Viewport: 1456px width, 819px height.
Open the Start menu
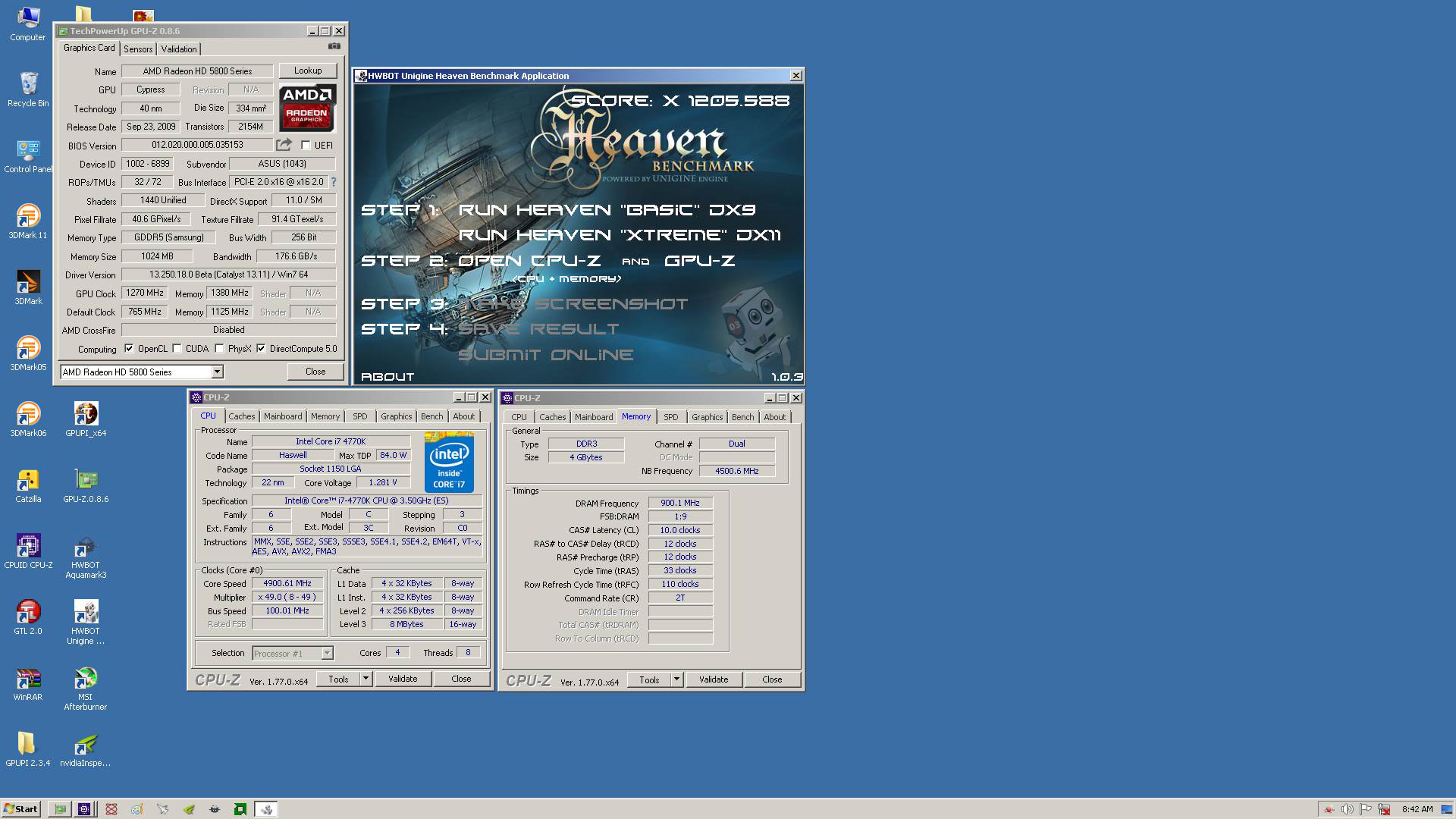click(20, 809)
